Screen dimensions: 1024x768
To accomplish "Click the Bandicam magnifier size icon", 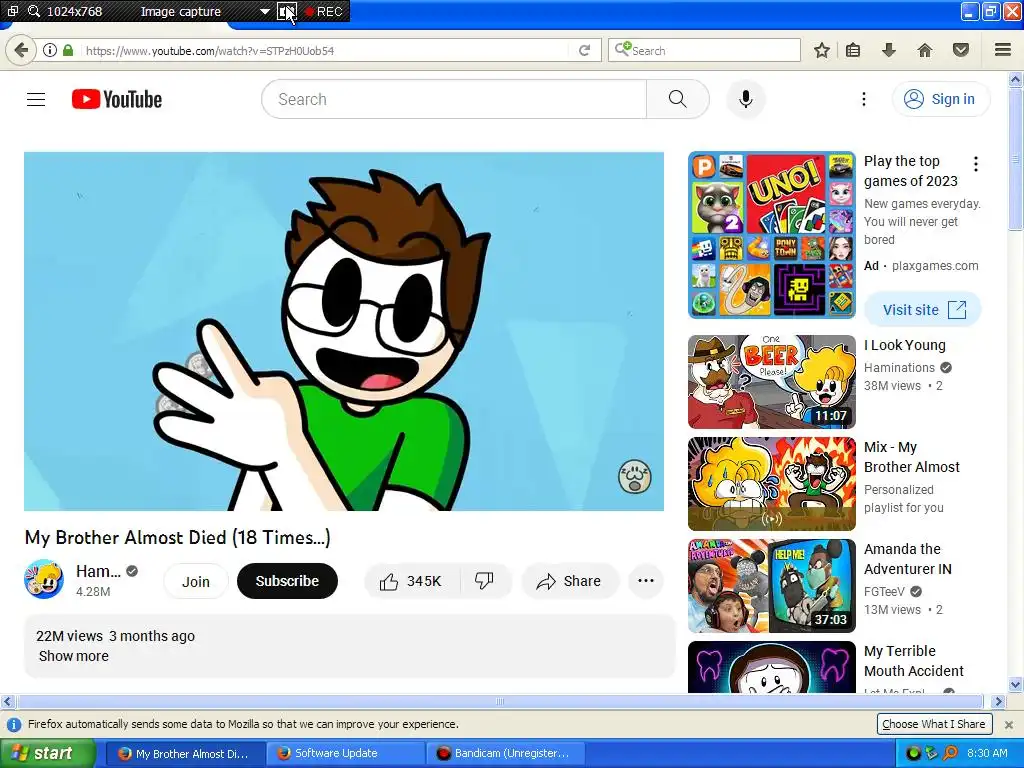I will (x=33, y=11).
